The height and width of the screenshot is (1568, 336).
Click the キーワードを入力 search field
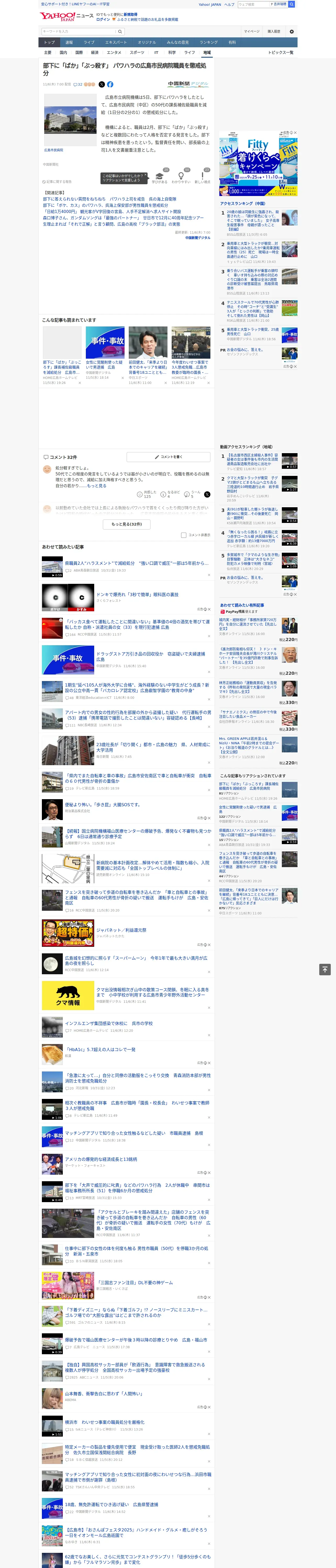tap(79, 31)
